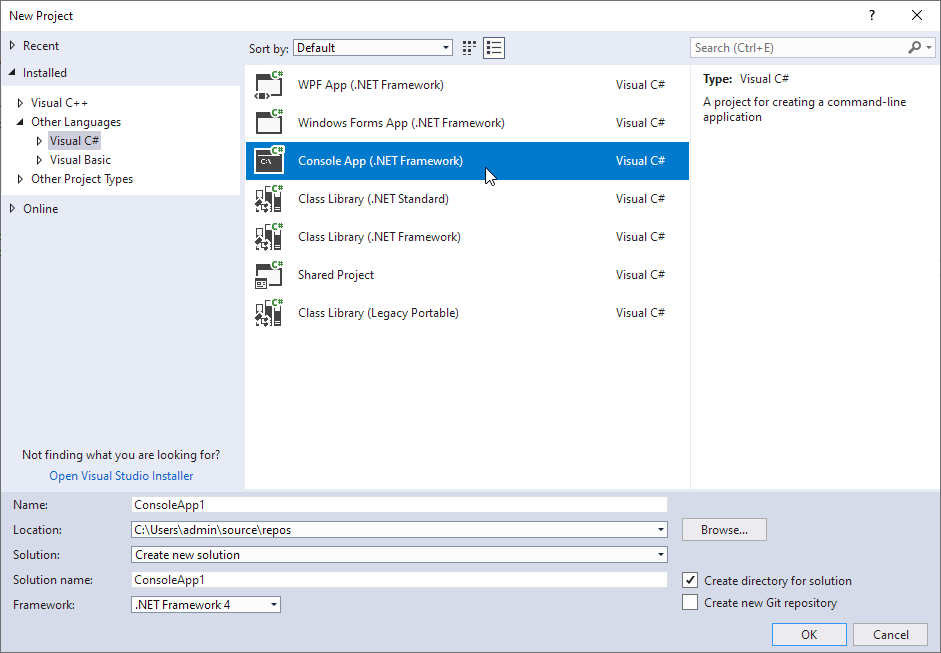The height and width of the screenshot is (653, 941).
Task: Click the Solution name input field
Action: point(399,580)
